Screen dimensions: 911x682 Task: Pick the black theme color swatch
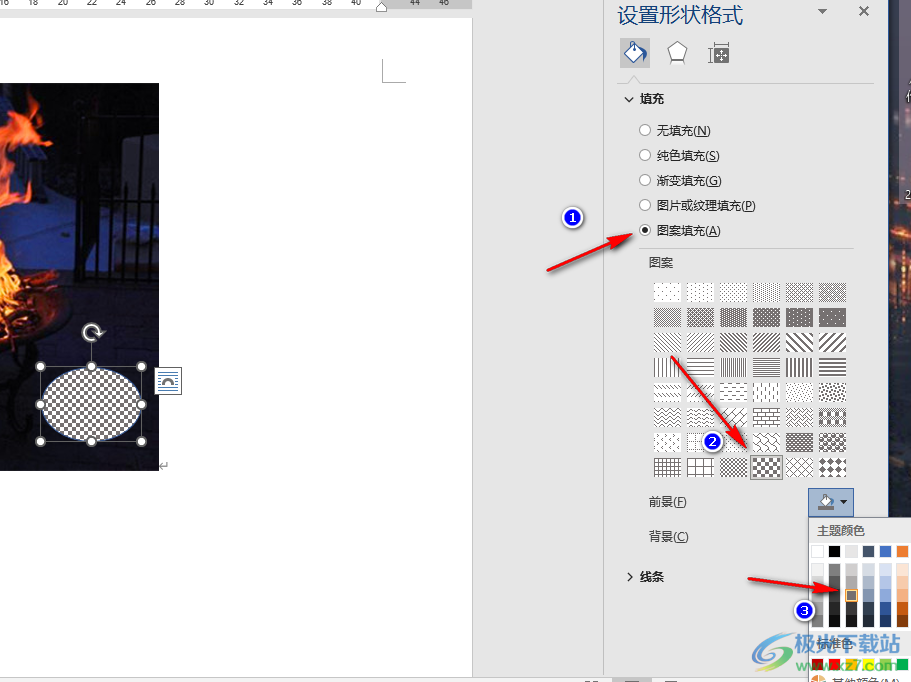(834, 551)
